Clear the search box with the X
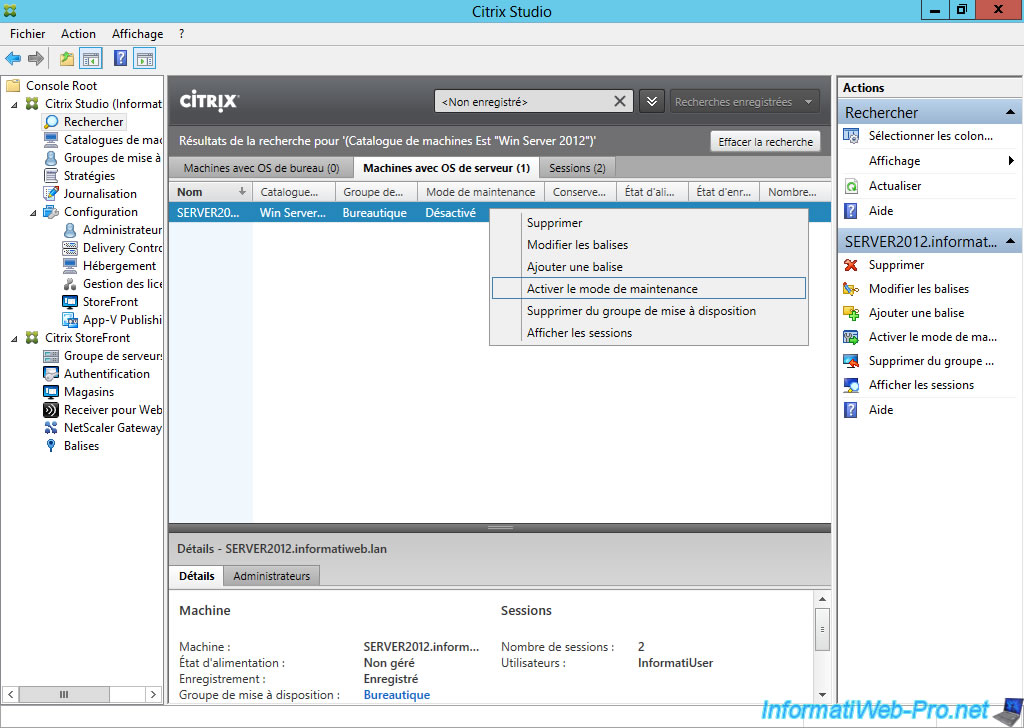The image size is (1024, 728). 620,101
